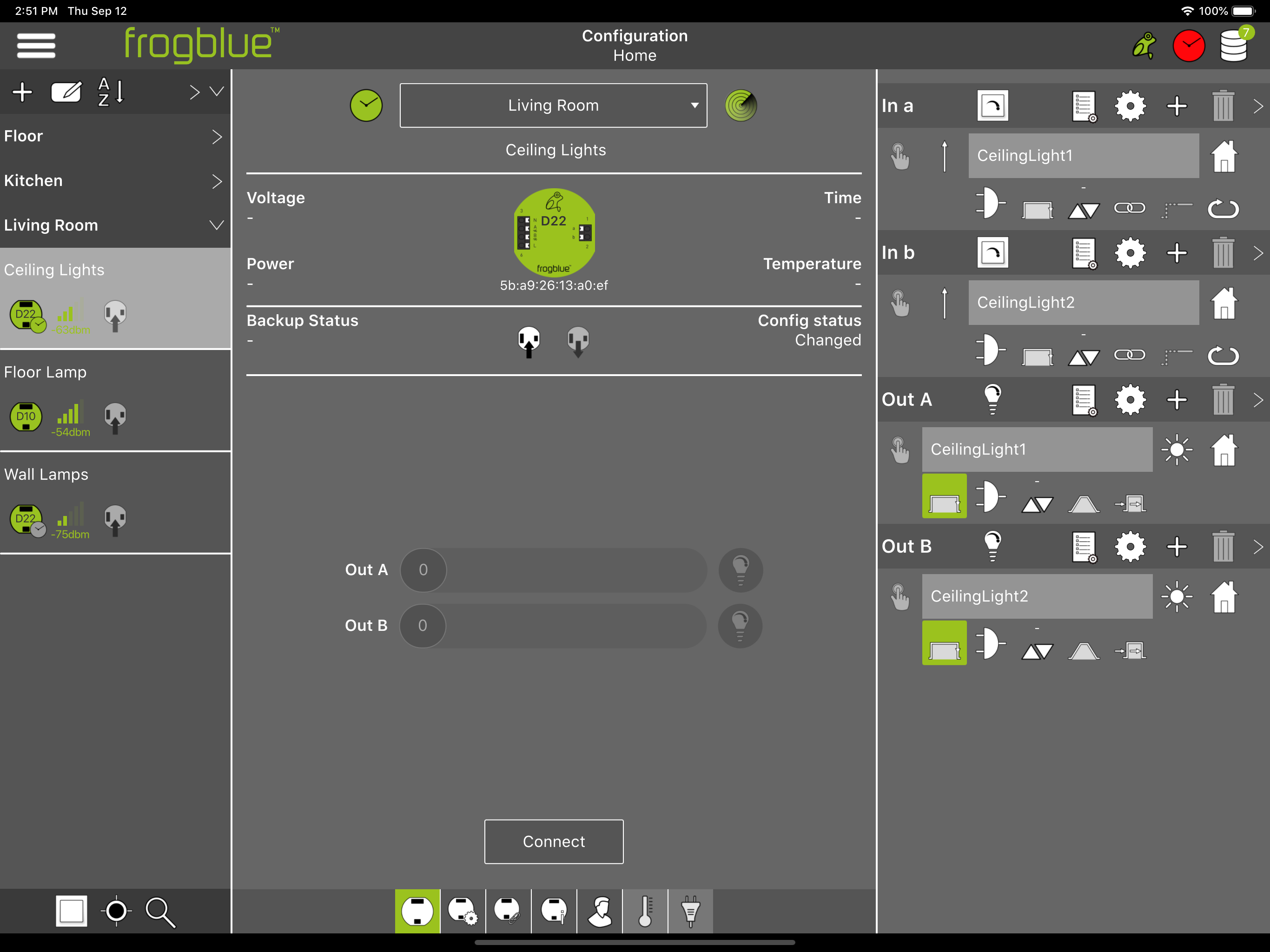Open the hamburger main menu

pos(36,46)
